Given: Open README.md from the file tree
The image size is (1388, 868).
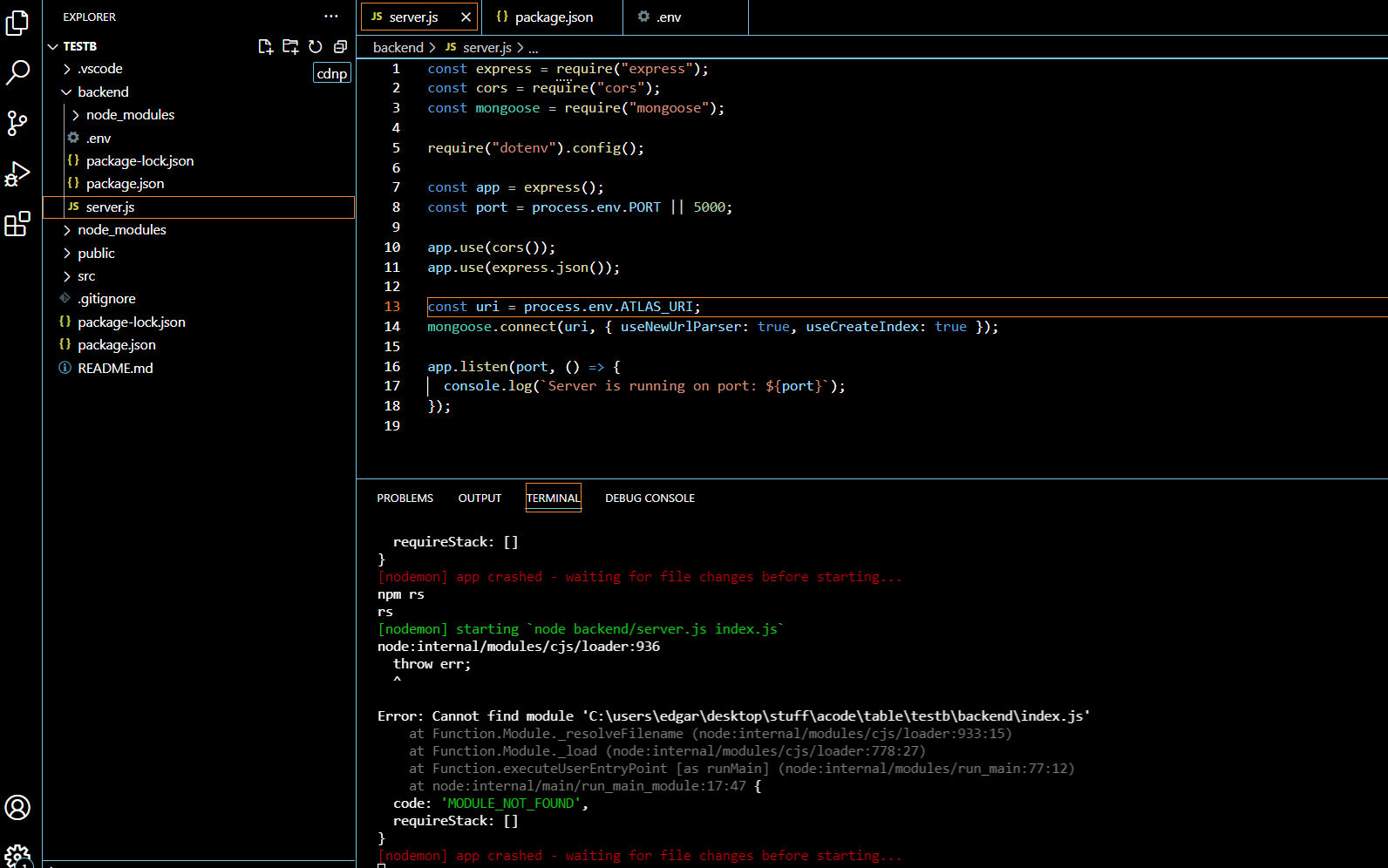Looking at the screenshot, I should 115,369.
